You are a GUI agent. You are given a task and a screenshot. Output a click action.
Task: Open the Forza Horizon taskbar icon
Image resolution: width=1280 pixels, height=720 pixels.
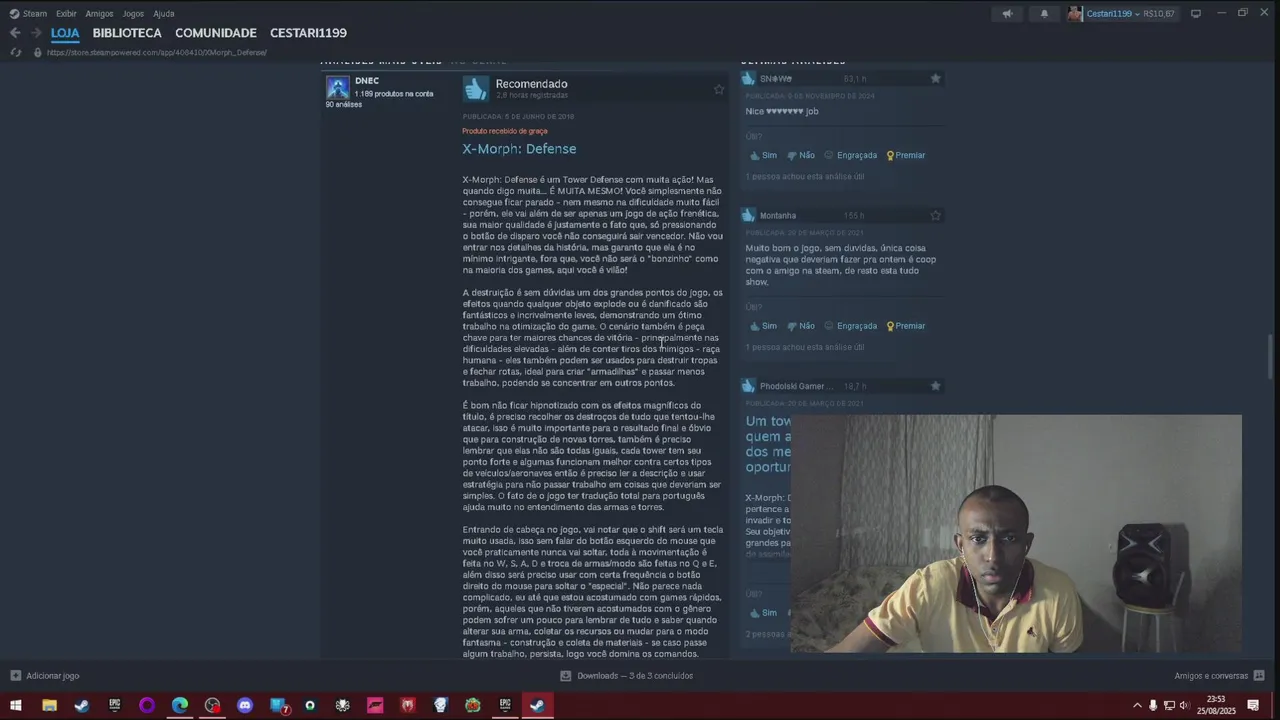pyautogui.click(x=375, y=705)
